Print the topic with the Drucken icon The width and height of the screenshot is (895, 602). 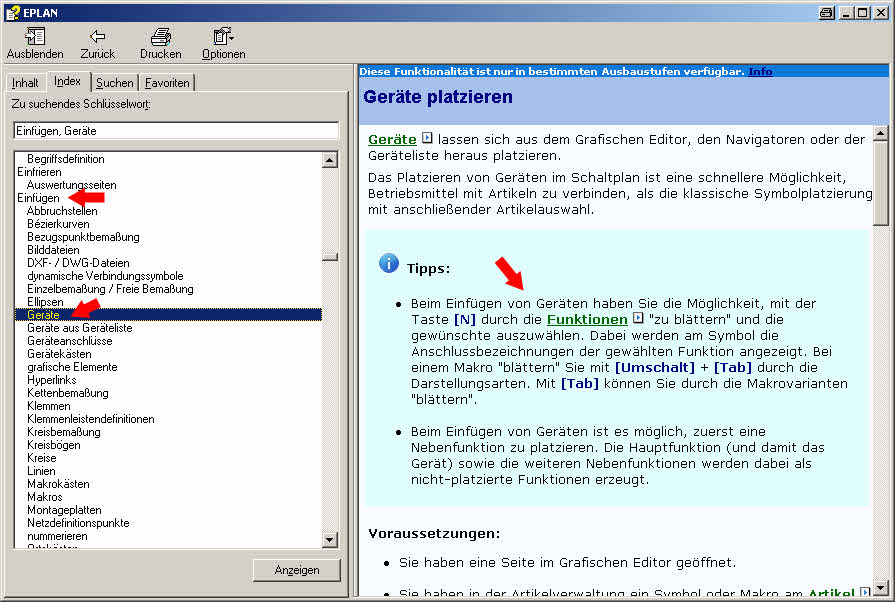pyautogui.click(x=161, y=37)
